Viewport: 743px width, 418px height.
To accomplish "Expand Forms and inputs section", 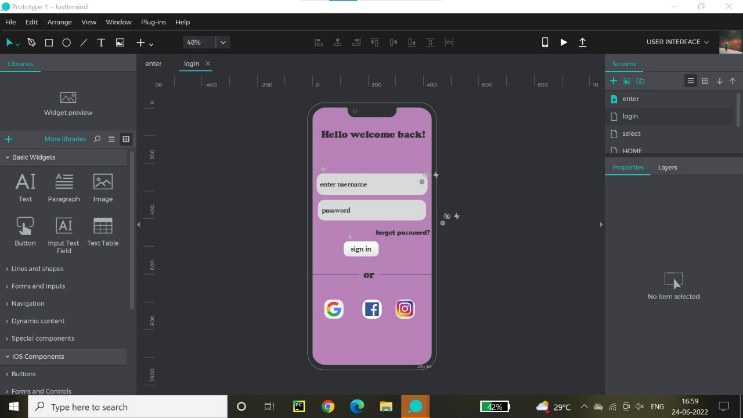I will point(36,286).
